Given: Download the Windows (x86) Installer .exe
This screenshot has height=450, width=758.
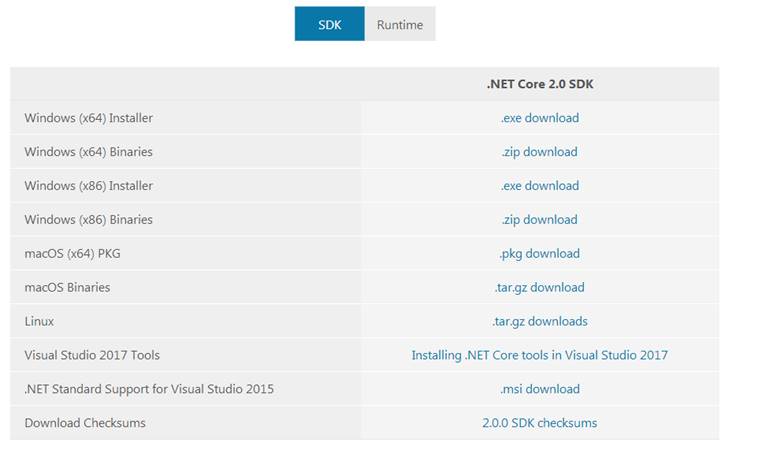Looking at the screenshot, I should (539, 186).
